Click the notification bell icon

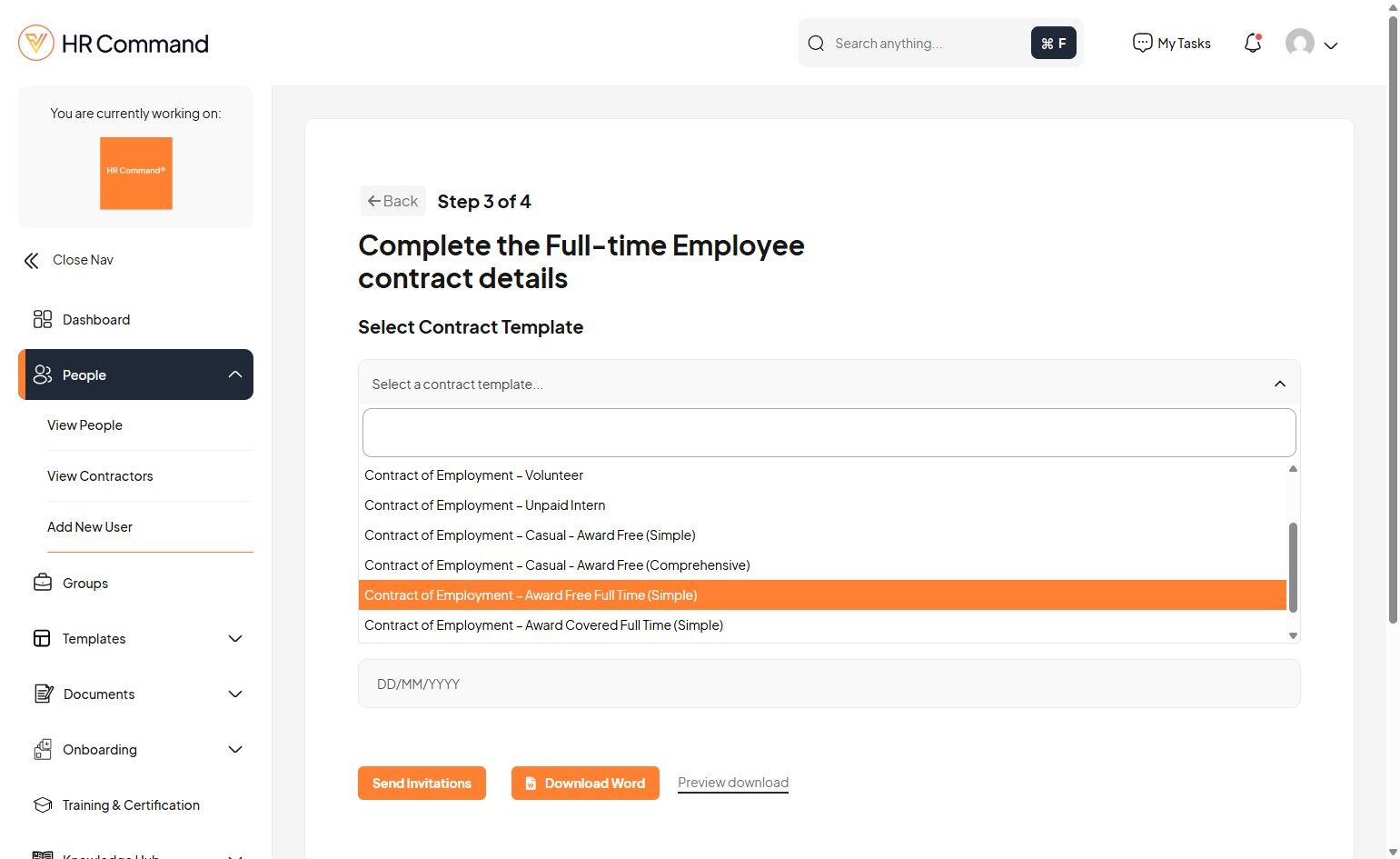click(x=1253, y=43)
